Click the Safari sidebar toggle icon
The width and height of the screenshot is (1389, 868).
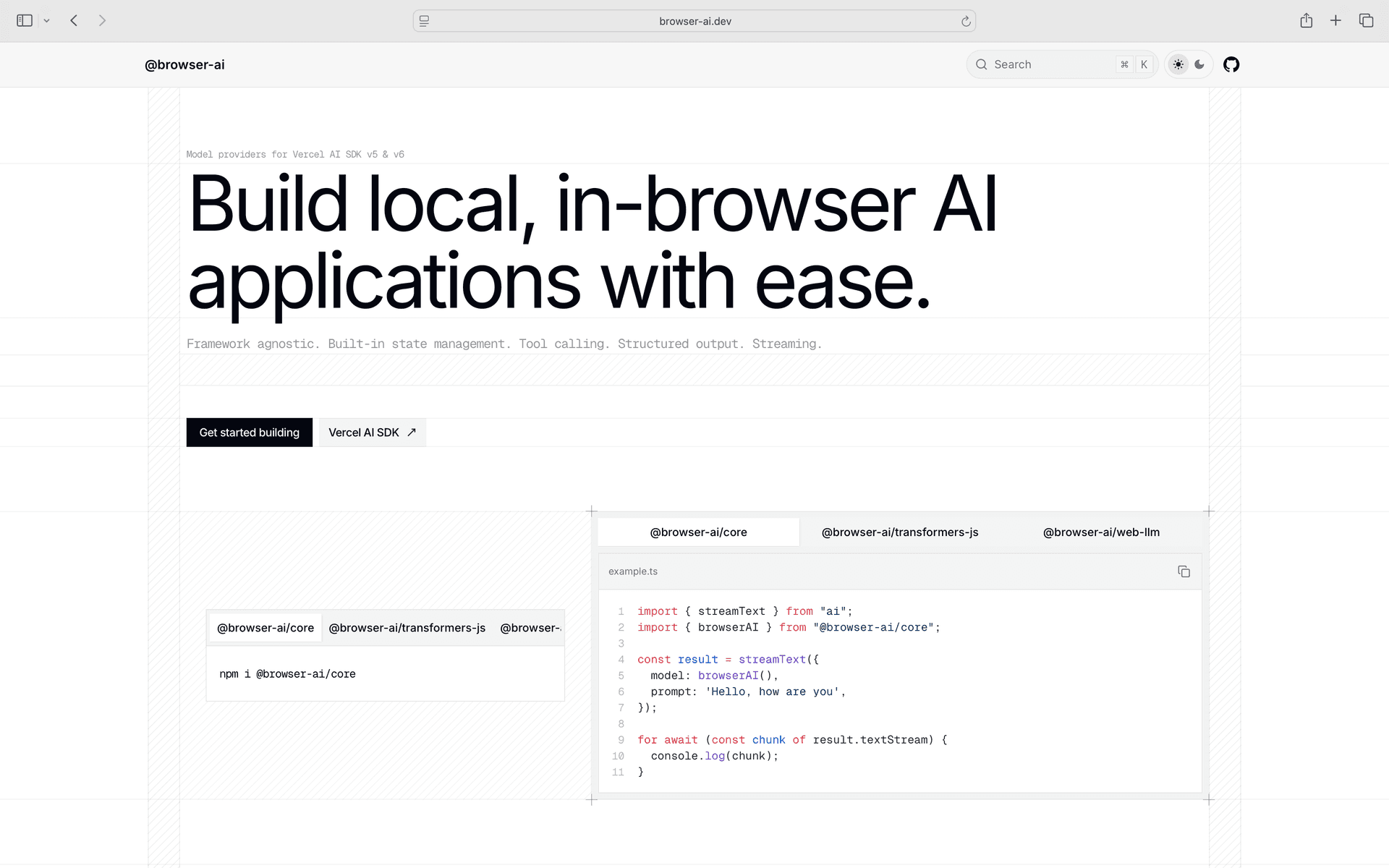coord(25,20)
